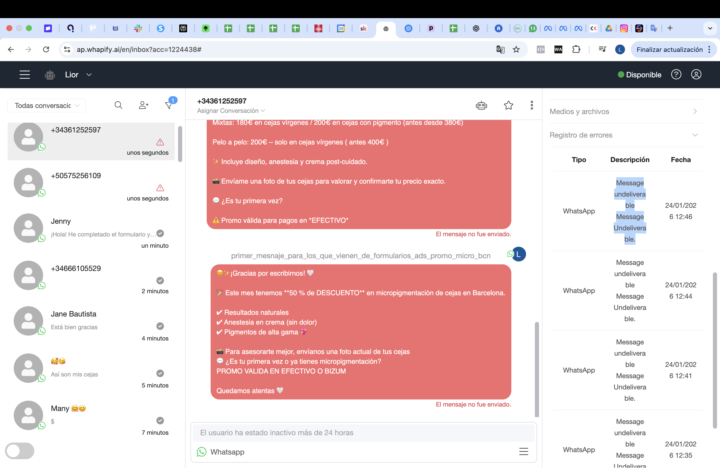The height and width of the screenshot is (468, 720).
Task: Click checkmark status on Jane Bautista row
Action: click(x=160, y=326)
